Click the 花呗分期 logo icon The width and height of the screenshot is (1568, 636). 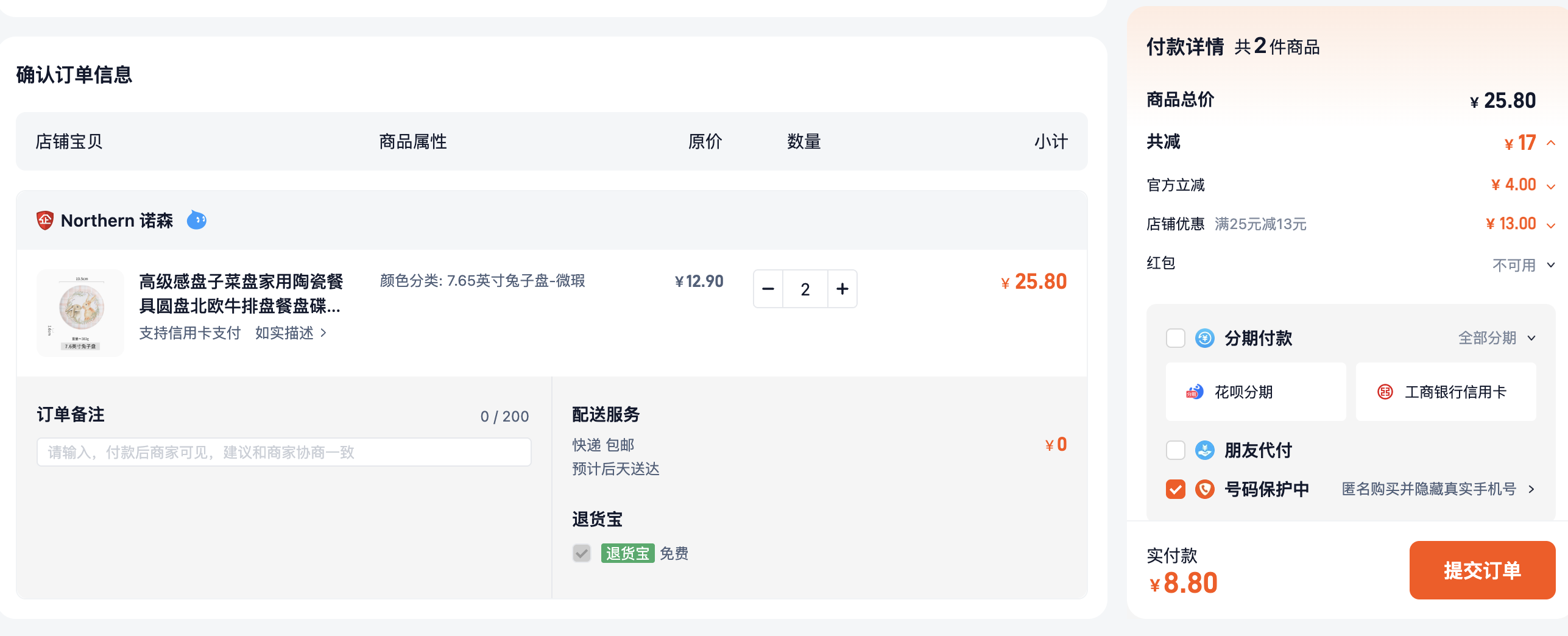click(1195, 392)
